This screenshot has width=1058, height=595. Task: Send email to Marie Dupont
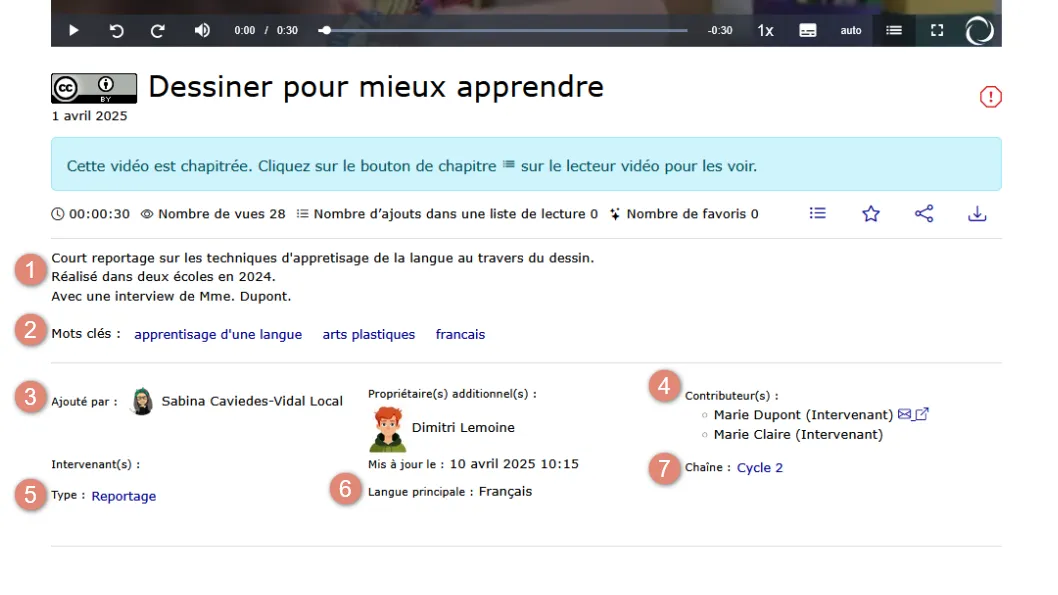pyautogui.click(x=904, y=414)
